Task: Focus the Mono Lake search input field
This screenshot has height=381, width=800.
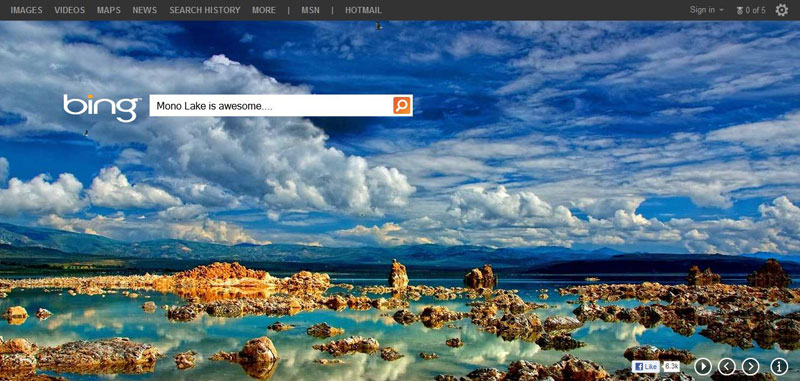Action: pos(271,106)
